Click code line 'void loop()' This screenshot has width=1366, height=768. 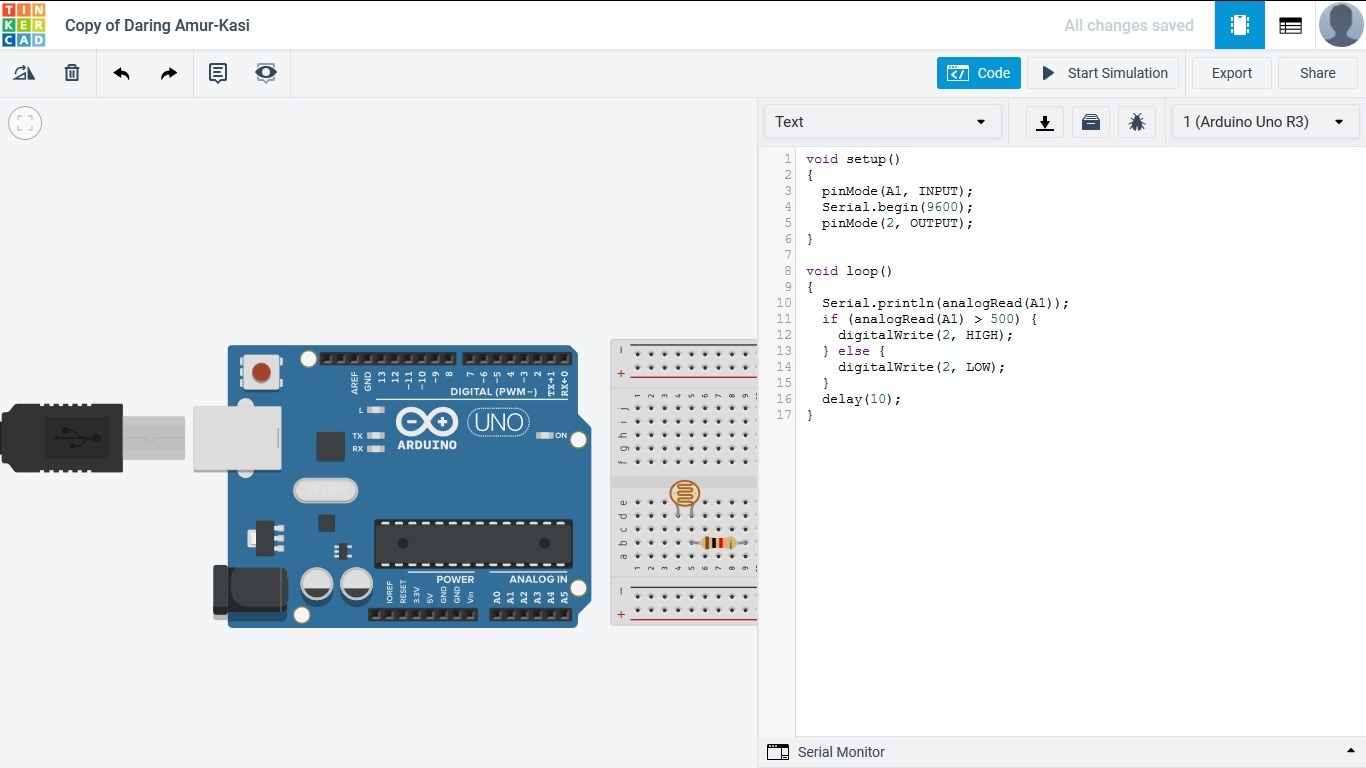pyautogui.click(x=849, y=271)
